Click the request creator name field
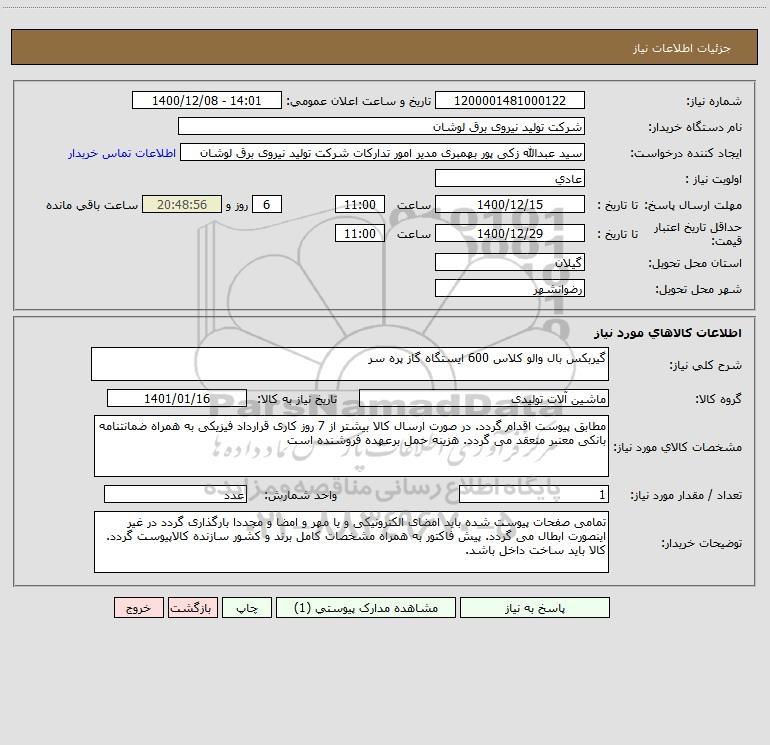 pos(382,152)
